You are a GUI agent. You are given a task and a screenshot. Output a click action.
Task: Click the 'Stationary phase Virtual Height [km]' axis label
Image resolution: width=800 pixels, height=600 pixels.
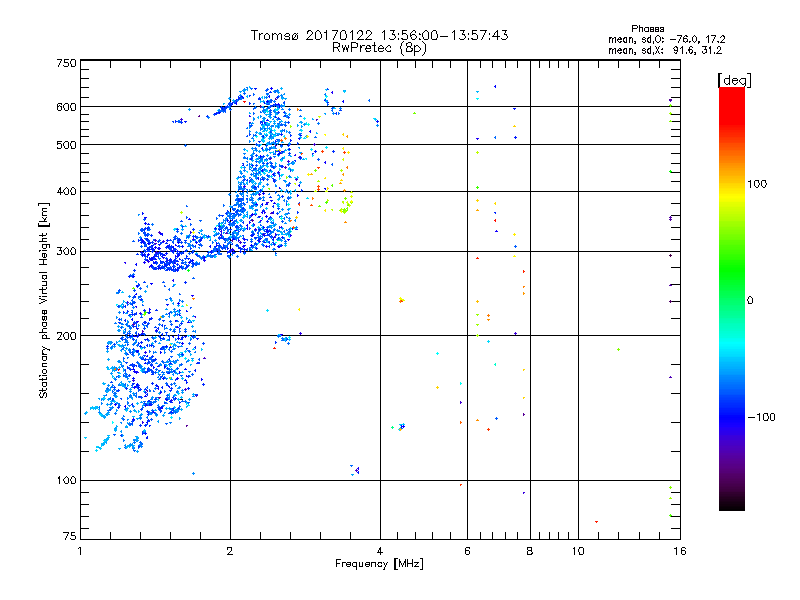44,301
